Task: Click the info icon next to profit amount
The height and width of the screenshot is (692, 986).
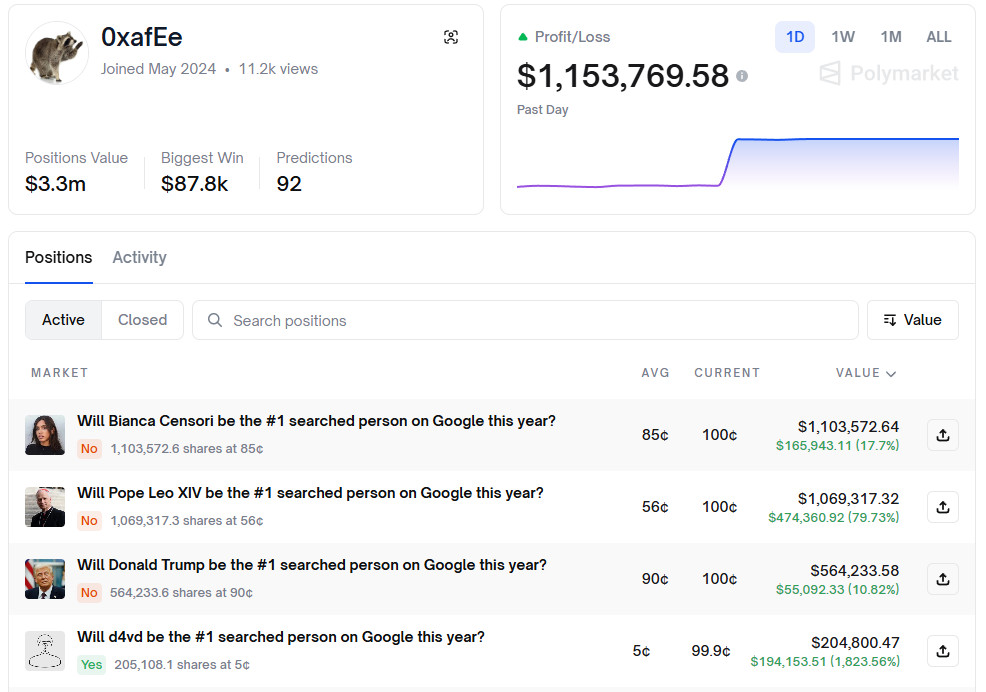Action: pyautogui.click(x=742, y=76)
